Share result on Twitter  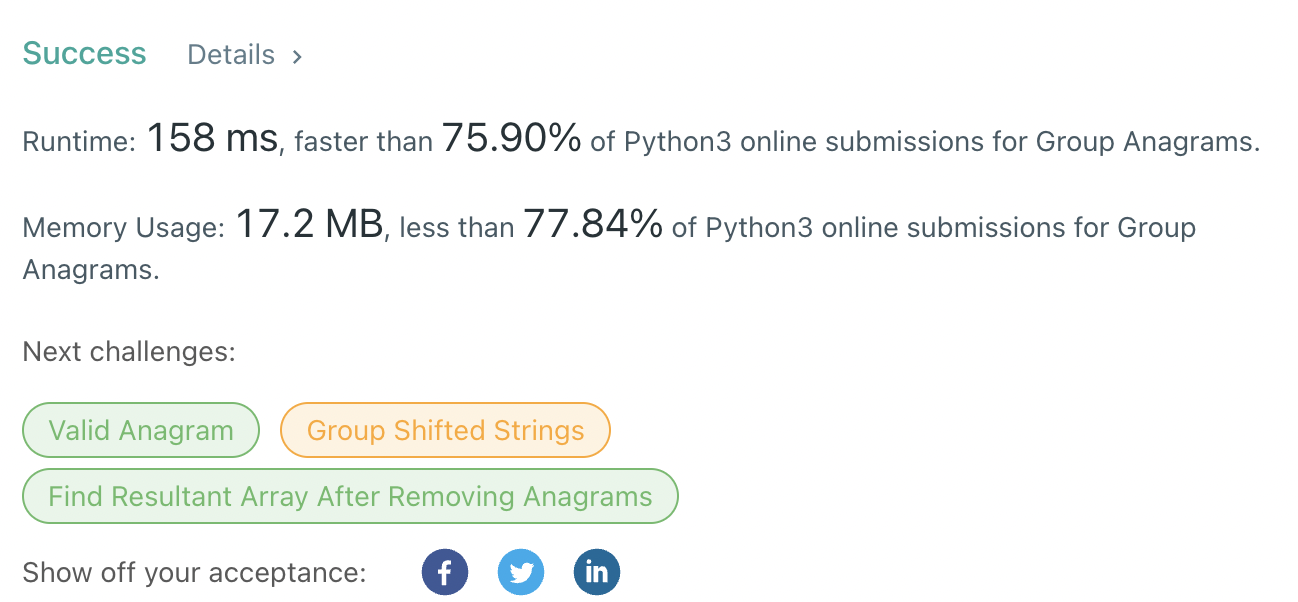coord(521,573)
